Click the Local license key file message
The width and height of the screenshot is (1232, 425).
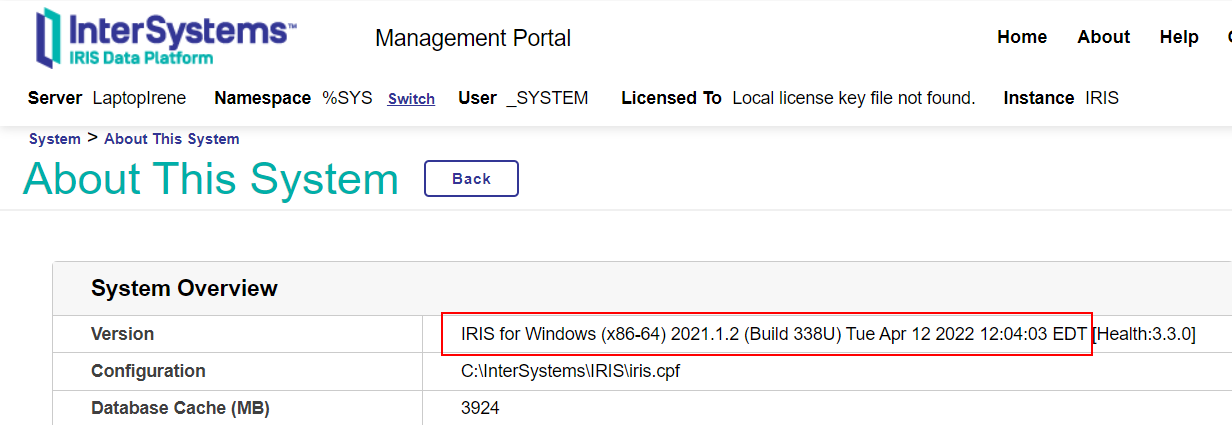coord(853,98)
